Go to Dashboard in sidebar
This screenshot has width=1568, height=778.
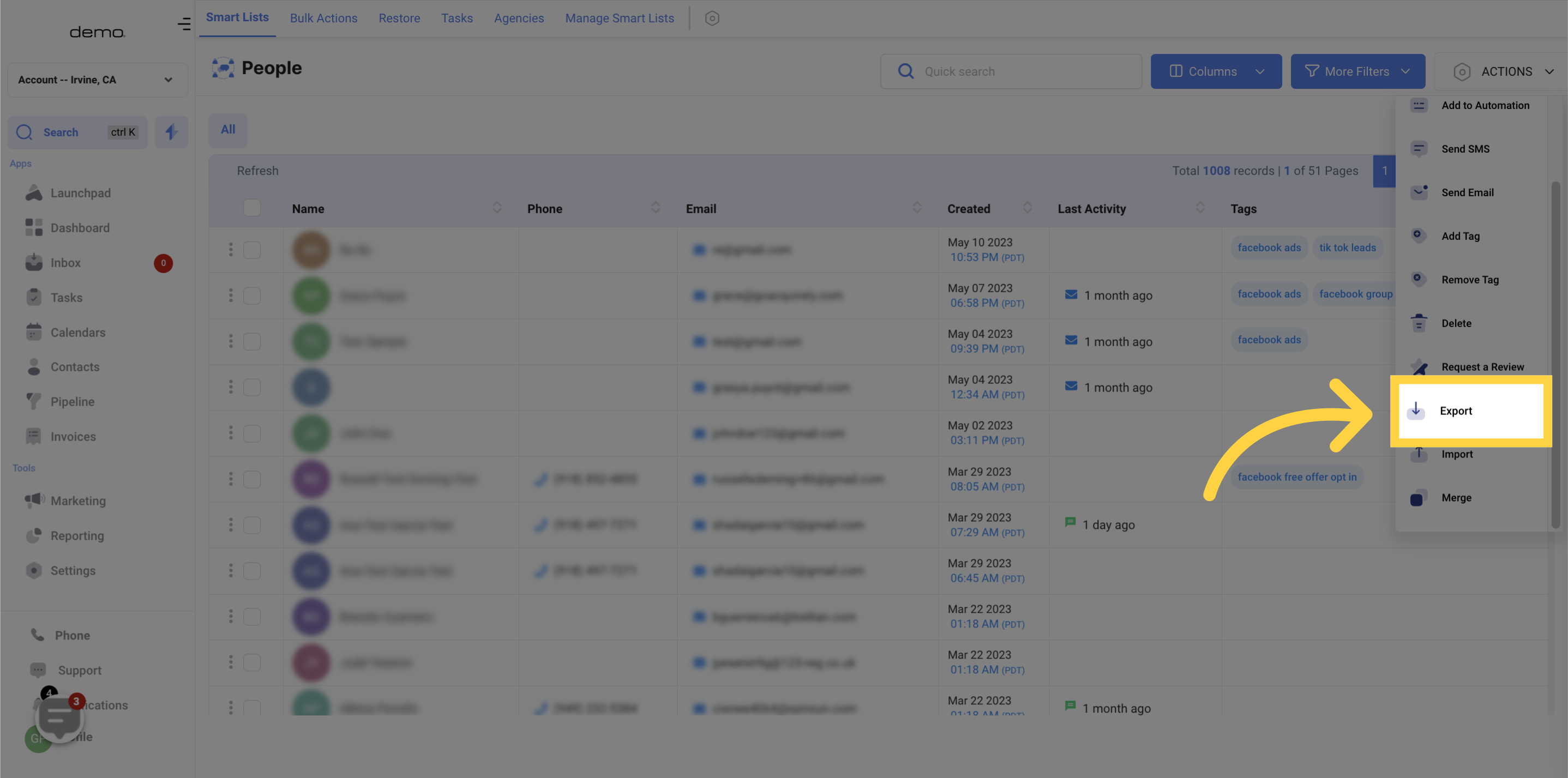[x=68, y=227]
